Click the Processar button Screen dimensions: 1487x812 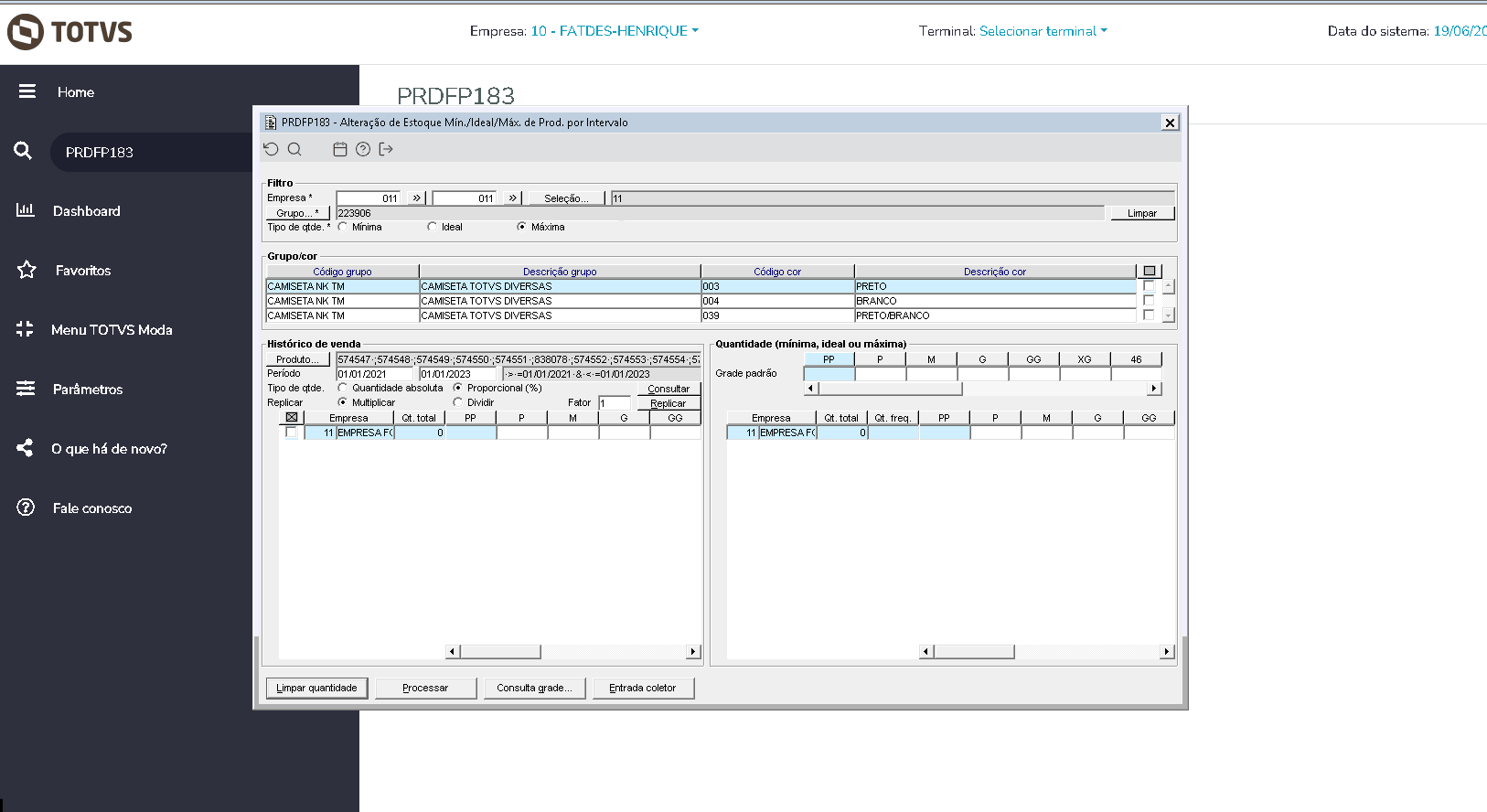coord(425,688)
